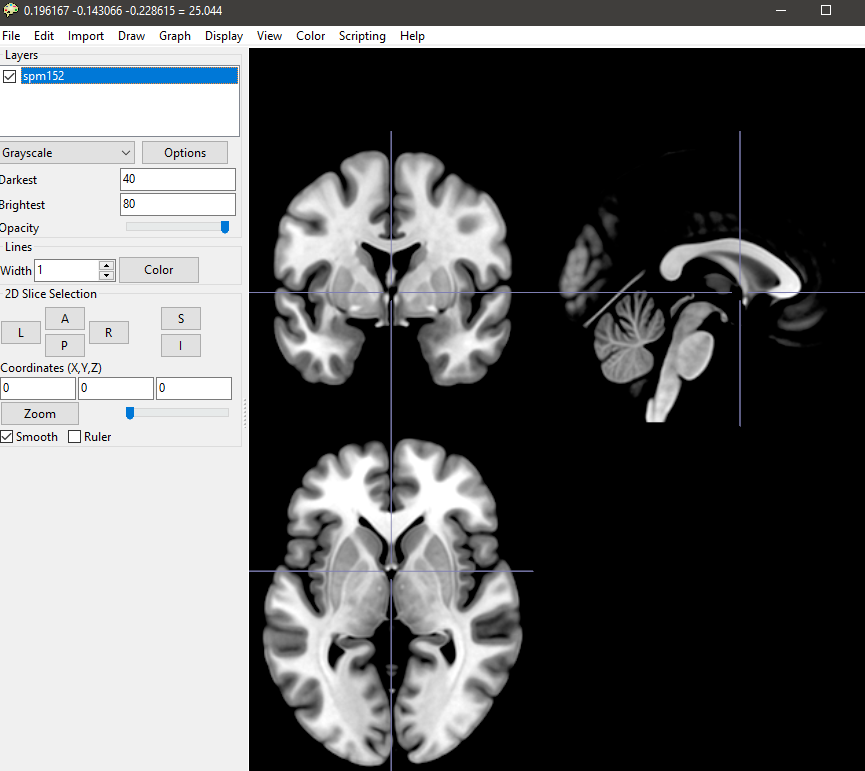
Task: Click the A (anterior) slice button
Action: click(65, 318)
